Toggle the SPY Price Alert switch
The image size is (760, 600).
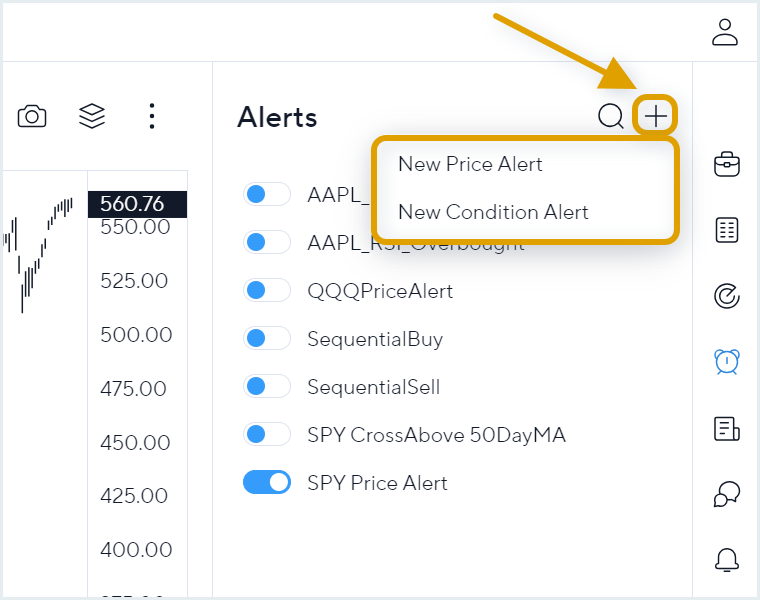pos(267,482)
